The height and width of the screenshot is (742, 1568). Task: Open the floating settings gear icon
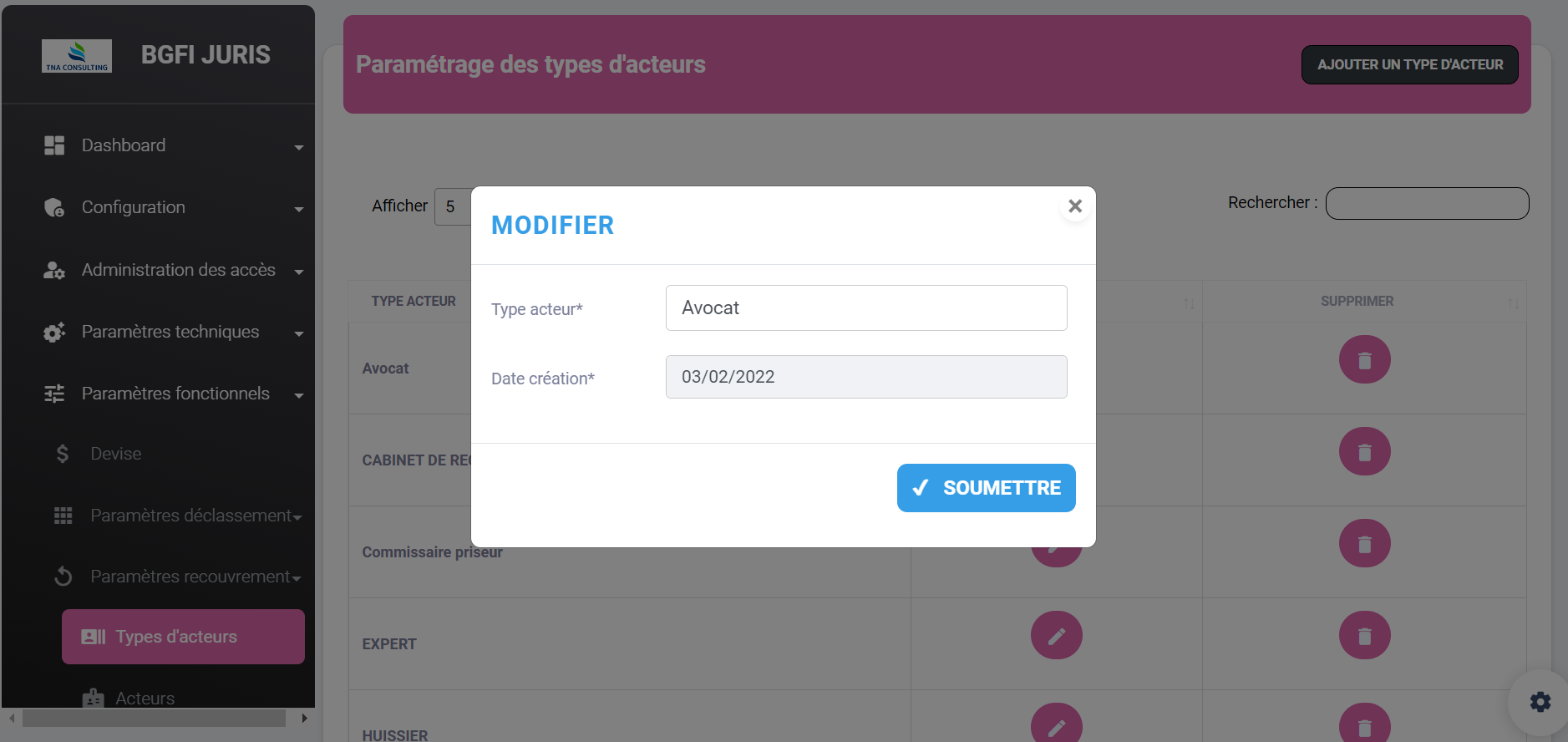[x=1540, y=702]
